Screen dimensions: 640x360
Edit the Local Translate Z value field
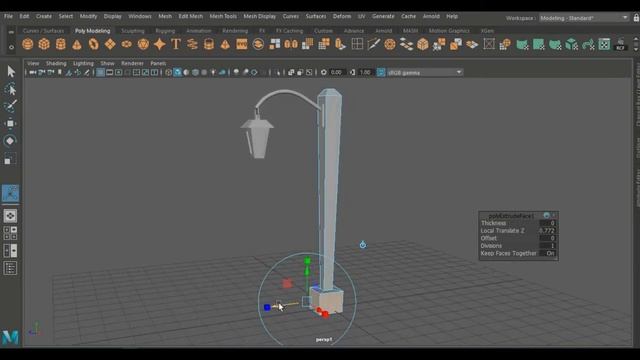point(547,231)
